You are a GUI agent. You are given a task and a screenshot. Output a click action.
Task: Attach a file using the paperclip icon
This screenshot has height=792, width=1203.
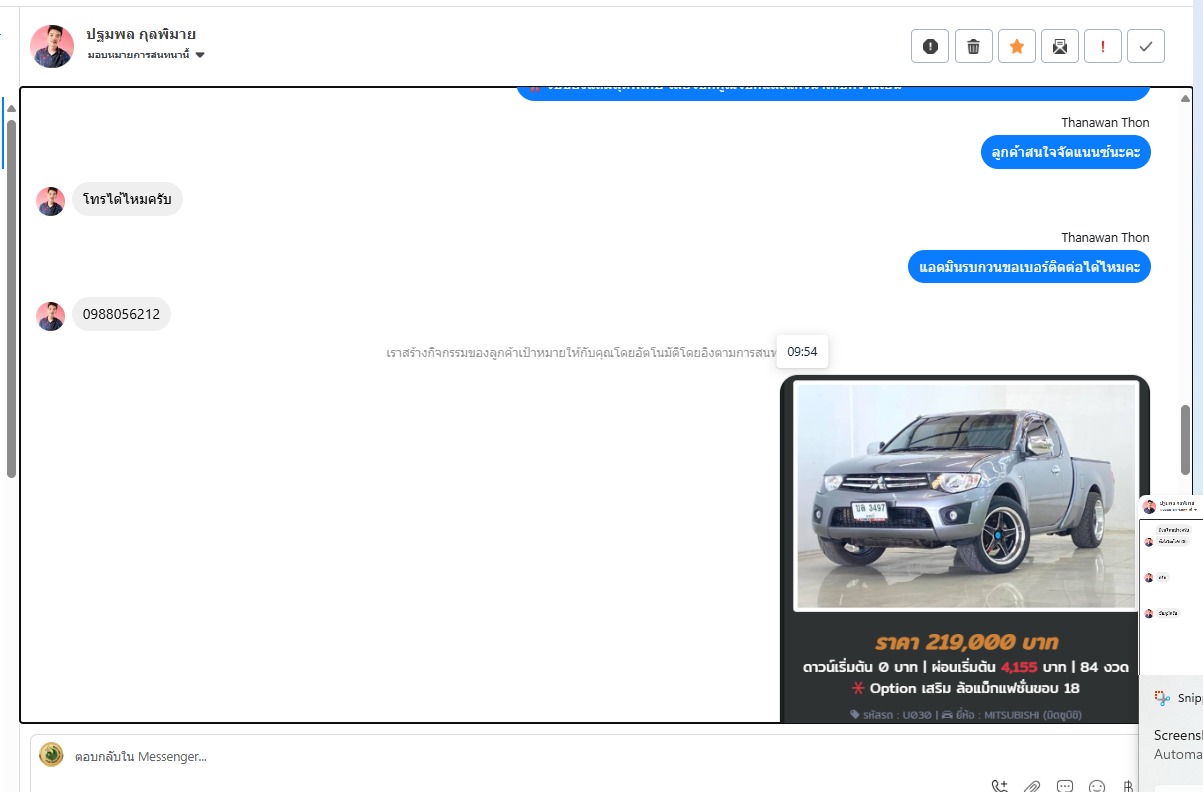click(1032, 787)
